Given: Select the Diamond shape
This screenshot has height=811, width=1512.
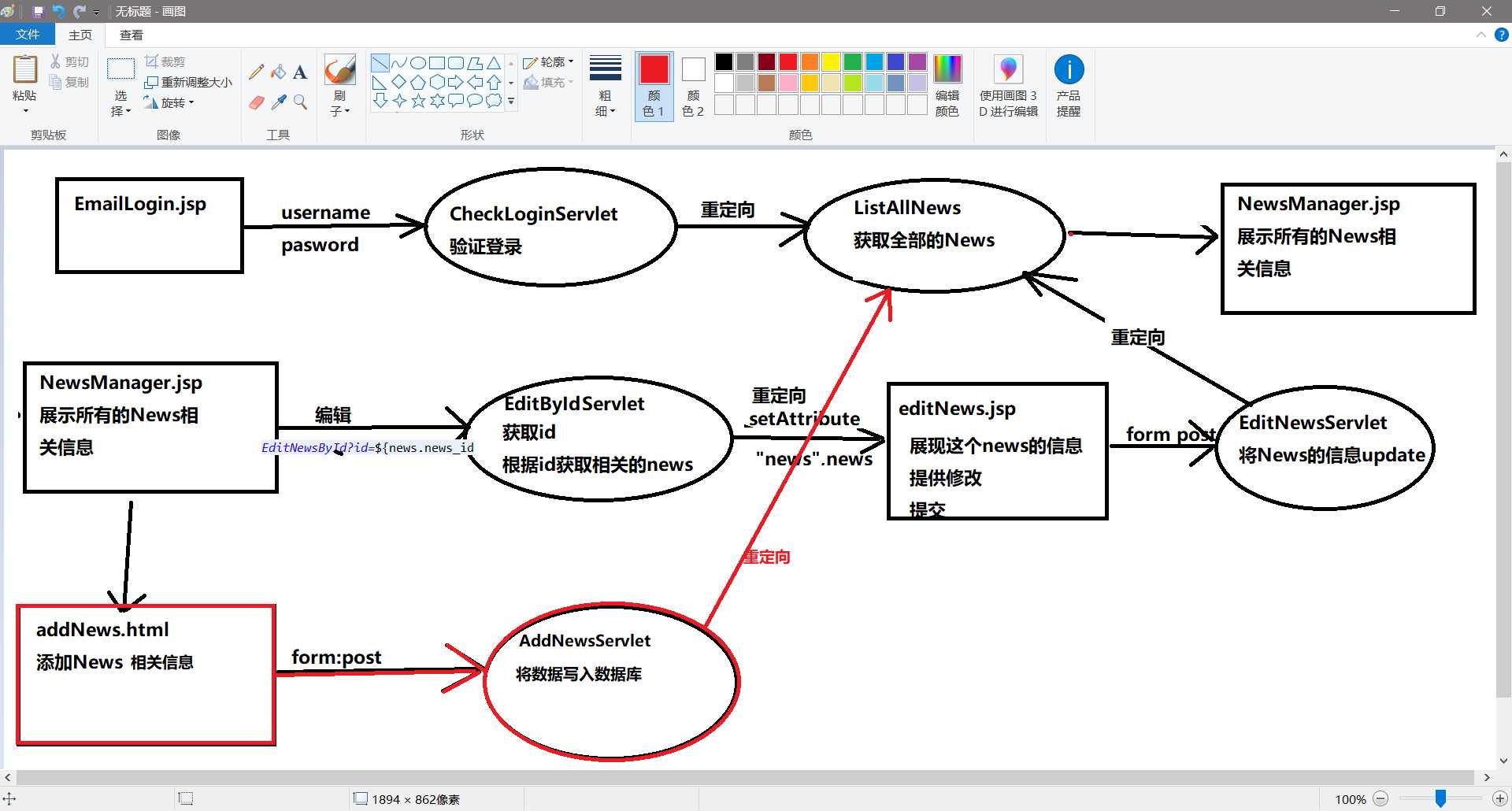Looking at the screenshot, I should (x=399, y=82).
